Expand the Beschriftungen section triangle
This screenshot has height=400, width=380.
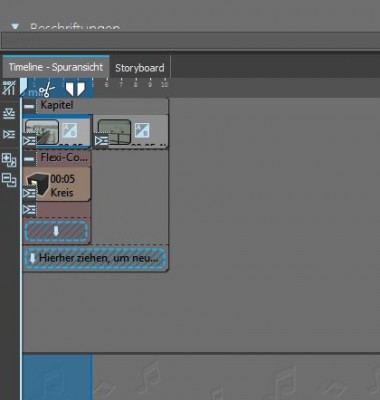[x=15, y=27]
